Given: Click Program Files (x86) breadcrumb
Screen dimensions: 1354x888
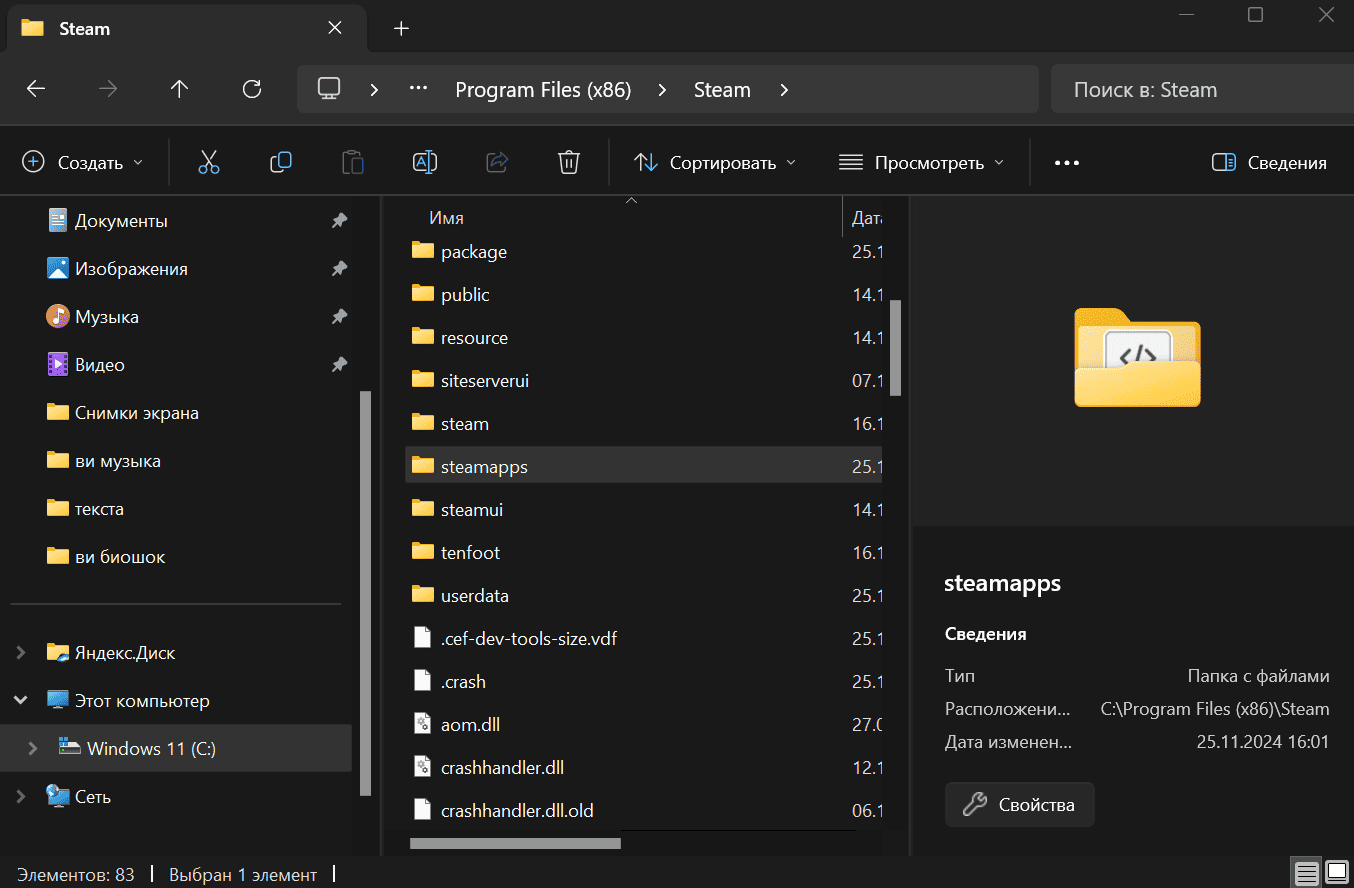Looking at the screenshot, I should (543, 89).
